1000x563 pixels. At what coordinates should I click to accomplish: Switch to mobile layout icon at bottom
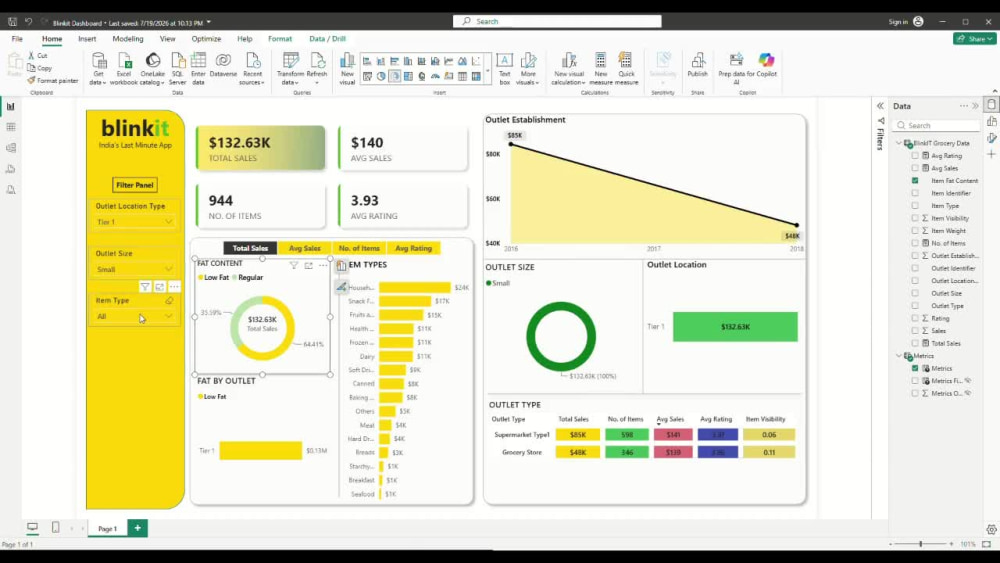click(x=55, y=527)
